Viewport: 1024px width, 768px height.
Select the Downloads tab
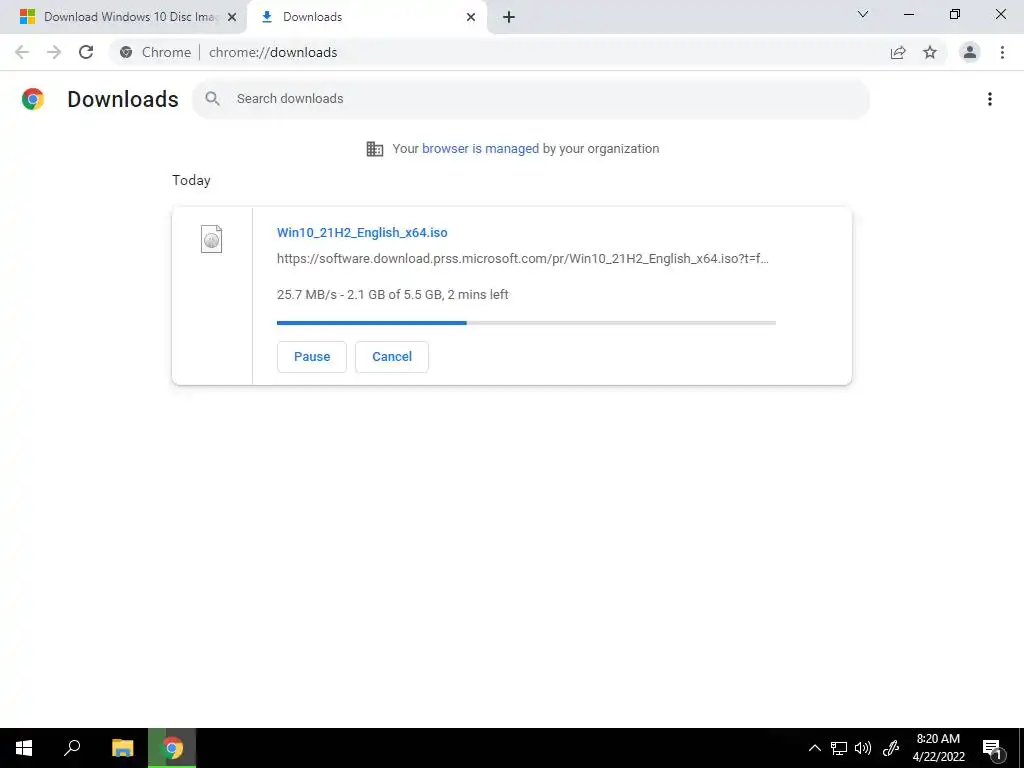click(367, 17)
